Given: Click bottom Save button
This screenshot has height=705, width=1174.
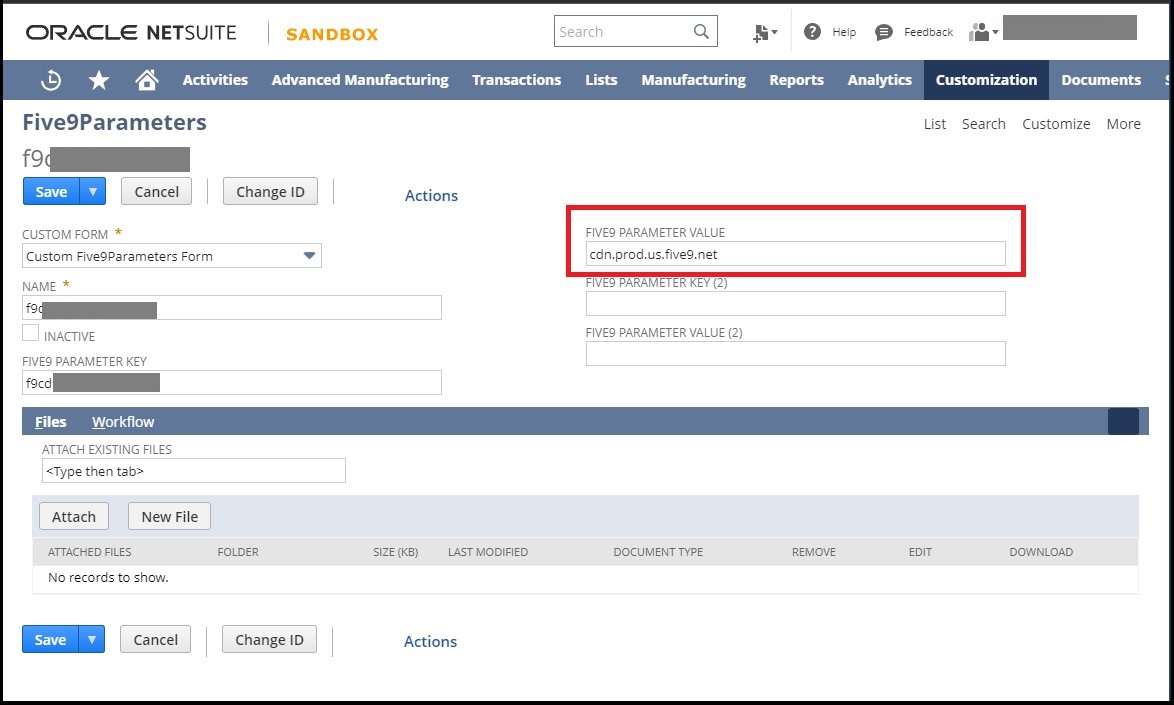Looking at the screenshot, I should tap(50, 640).
